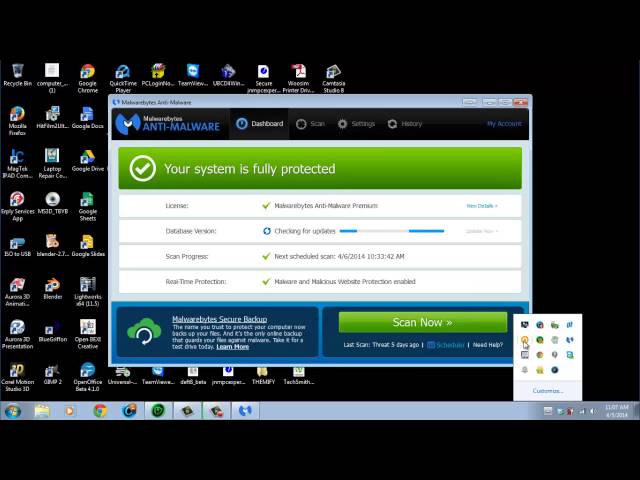Select the OpenOffice Beta 4.1.0 icon
Image resolution: width=640 pixels, height=480 pixels.
click(88, 377)
